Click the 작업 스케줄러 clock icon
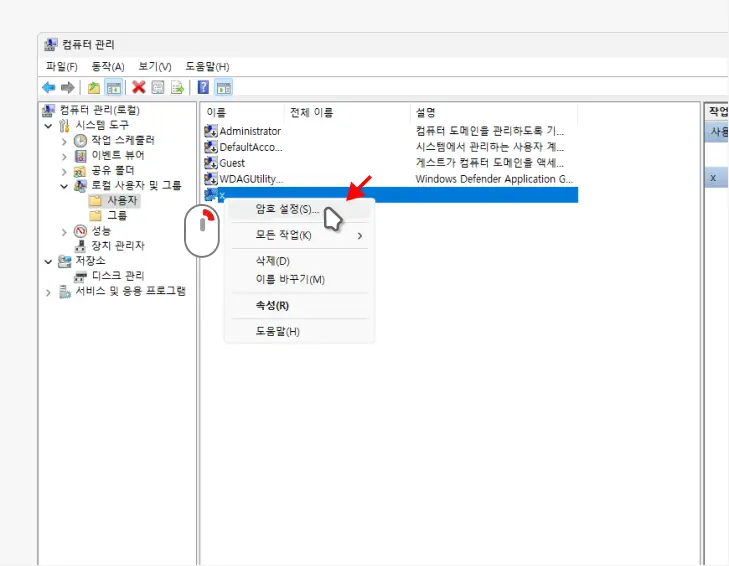Viewport: 729px width, 566px height. tap(80, 140)
